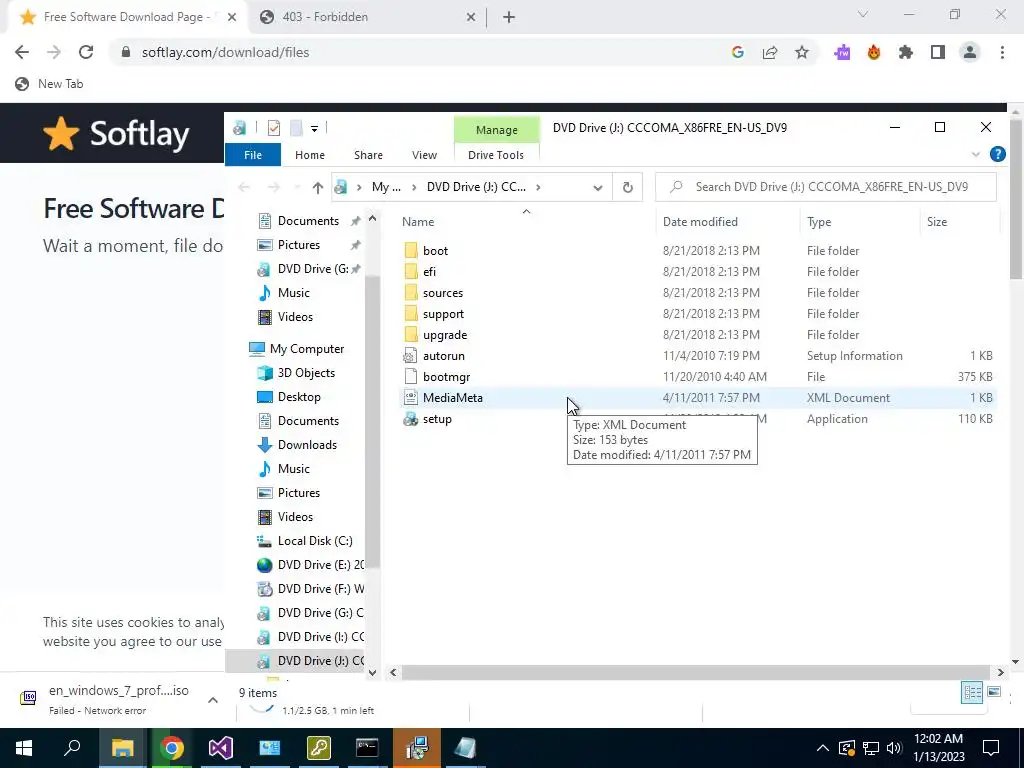The height and width of the screenshot is (768, 1024).
Task: Select DVD Drive (F:) in navigation pane
Action: click(x=311, y=589)
